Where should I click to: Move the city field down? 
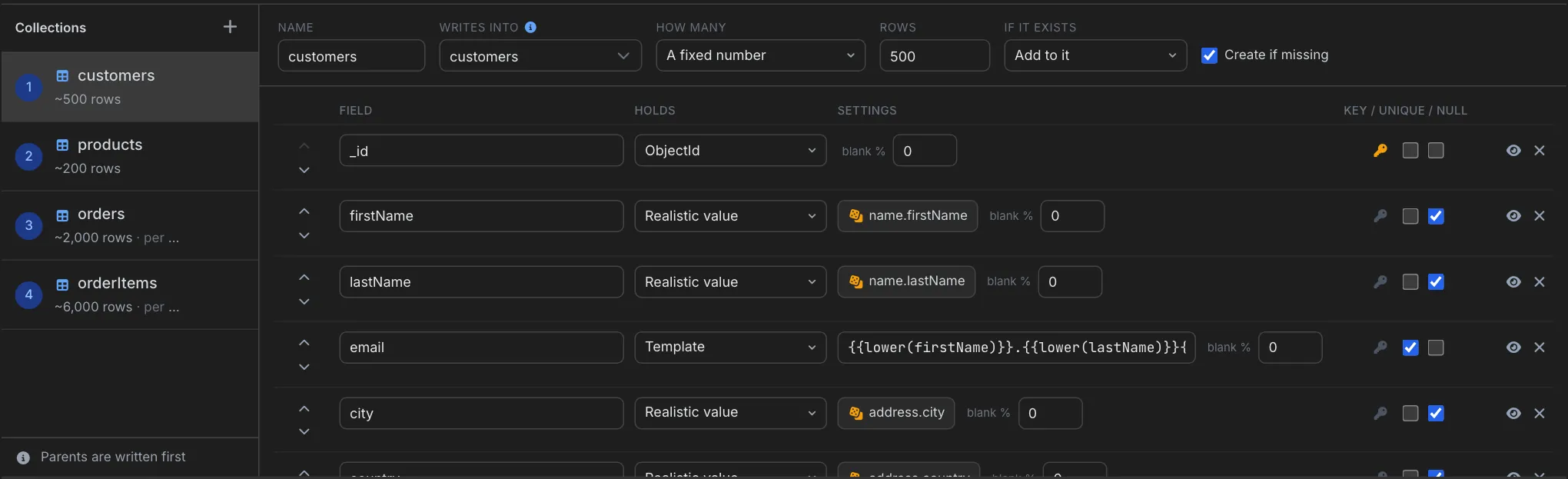tap(304, 431)
